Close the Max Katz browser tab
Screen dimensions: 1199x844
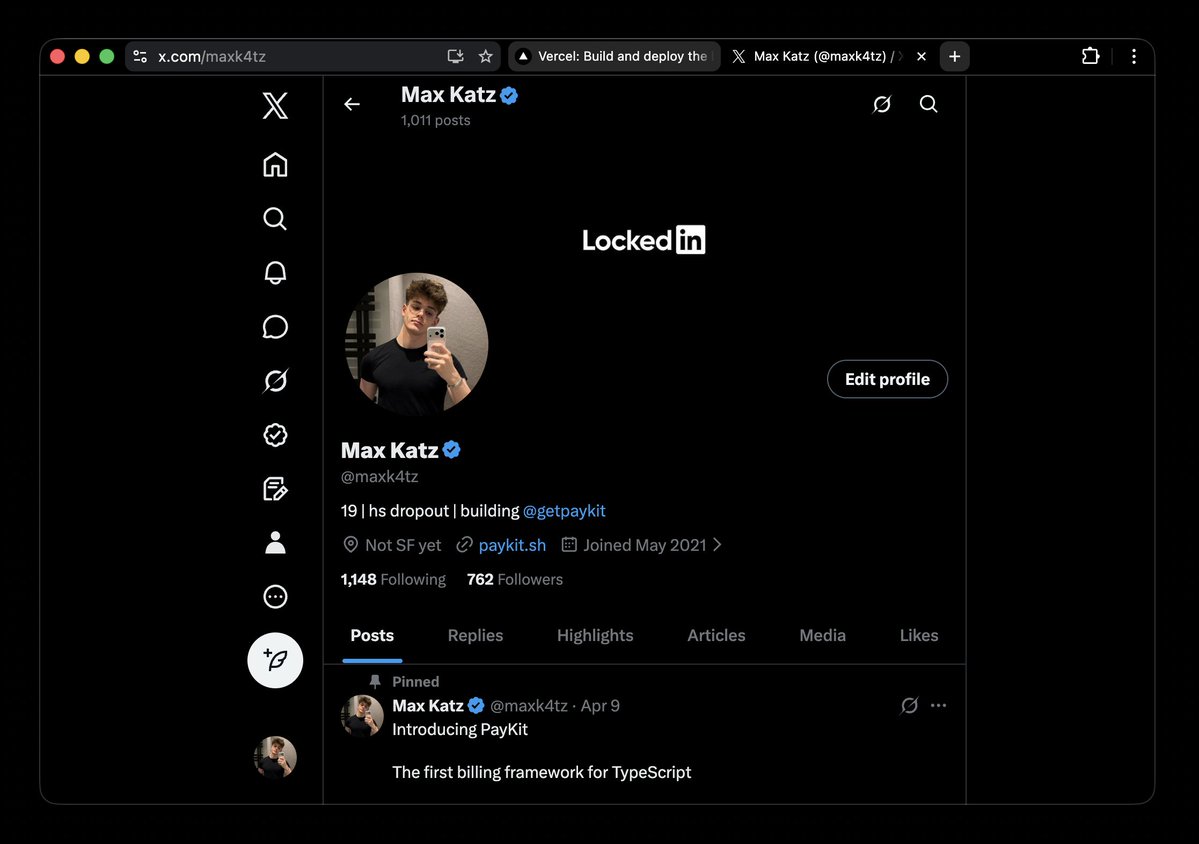pyautogui.click(x=921, y=57)
